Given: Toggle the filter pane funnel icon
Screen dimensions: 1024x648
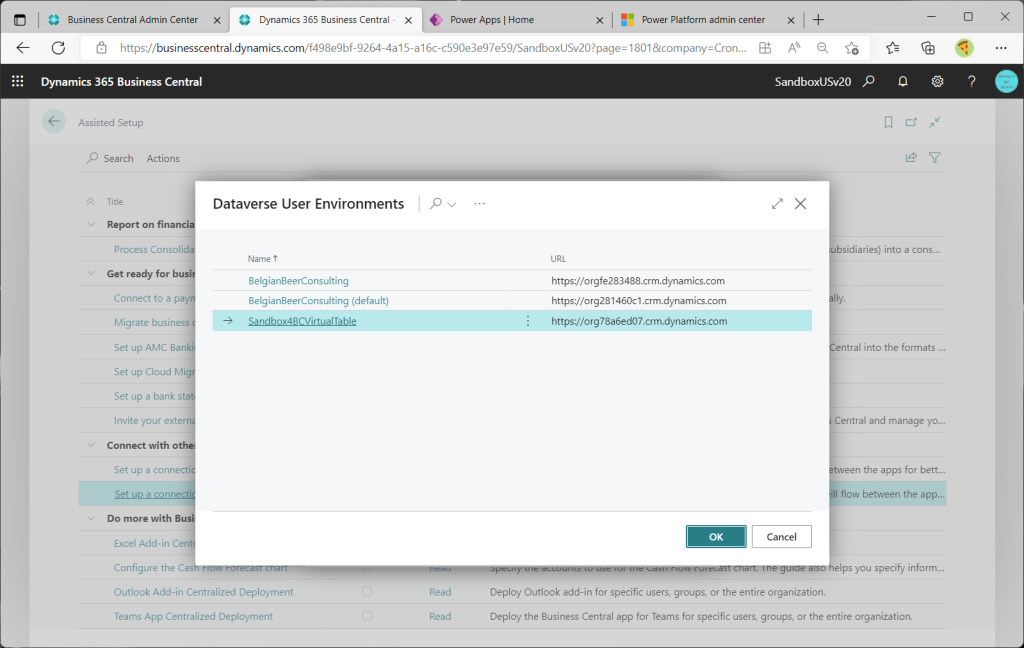Looking at the screenshot, I should [x=935, y=157].
